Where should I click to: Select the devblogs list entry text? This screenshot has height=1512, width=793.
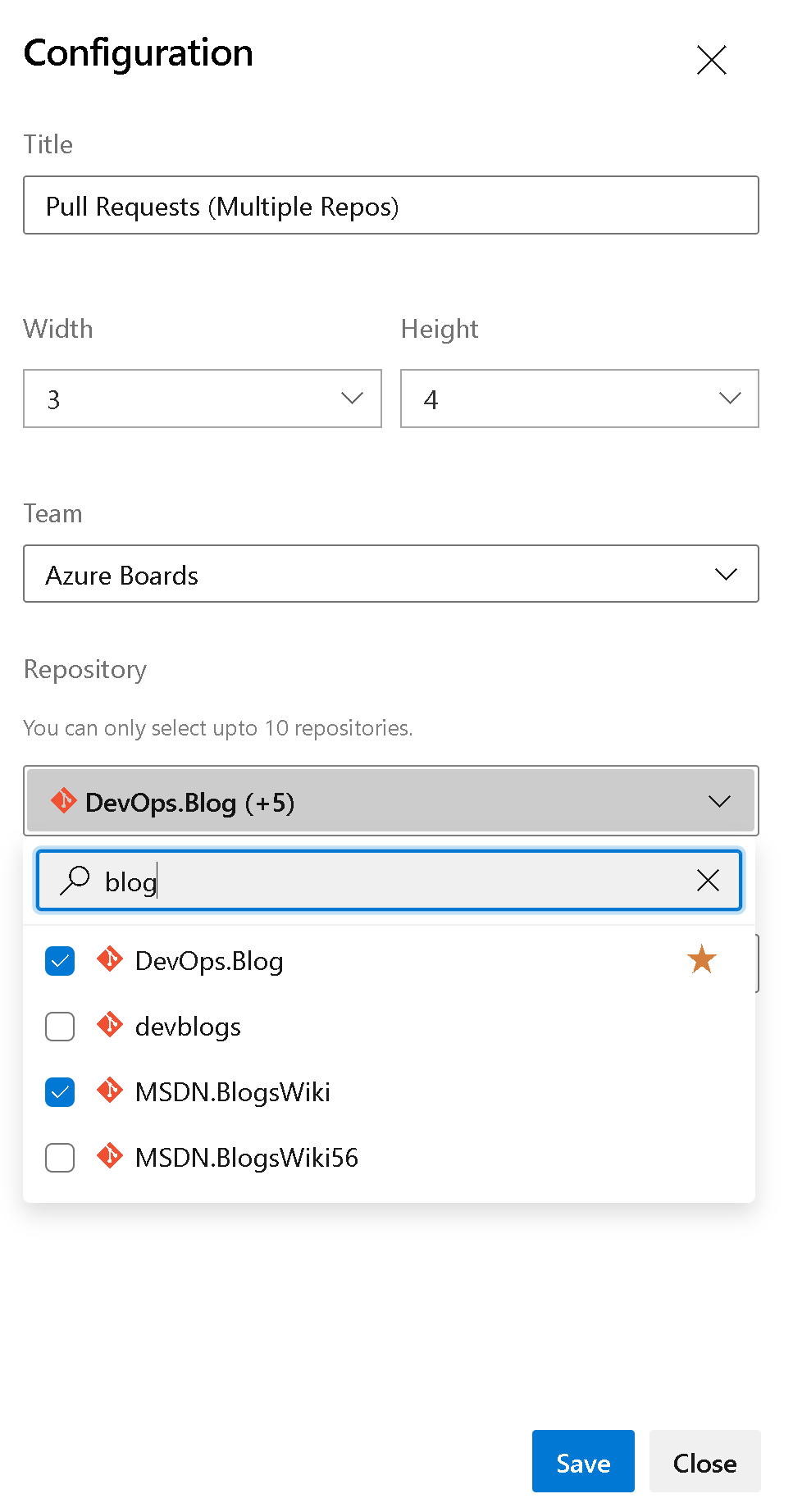(188, 1027)
